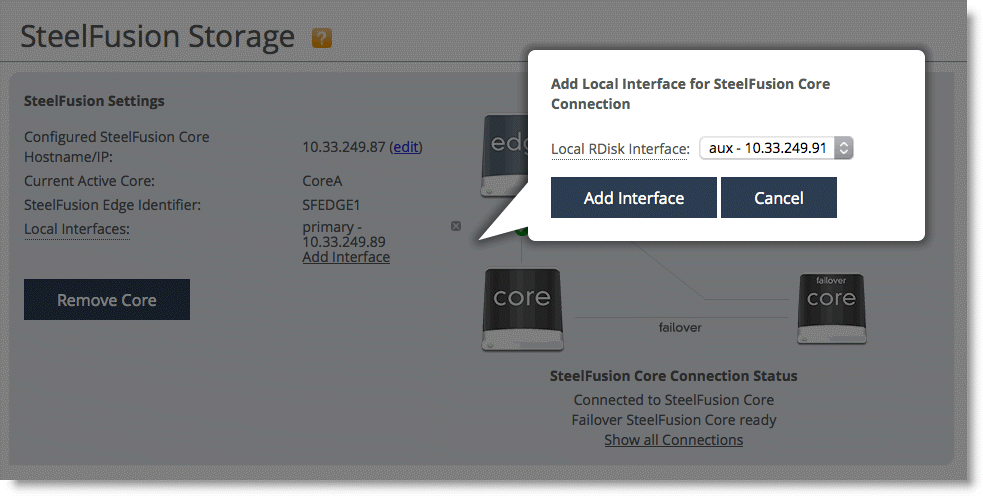Click the SteelFusion Settings heading
This screenshot has height=496, width=983.
click(x=94, y=101)
